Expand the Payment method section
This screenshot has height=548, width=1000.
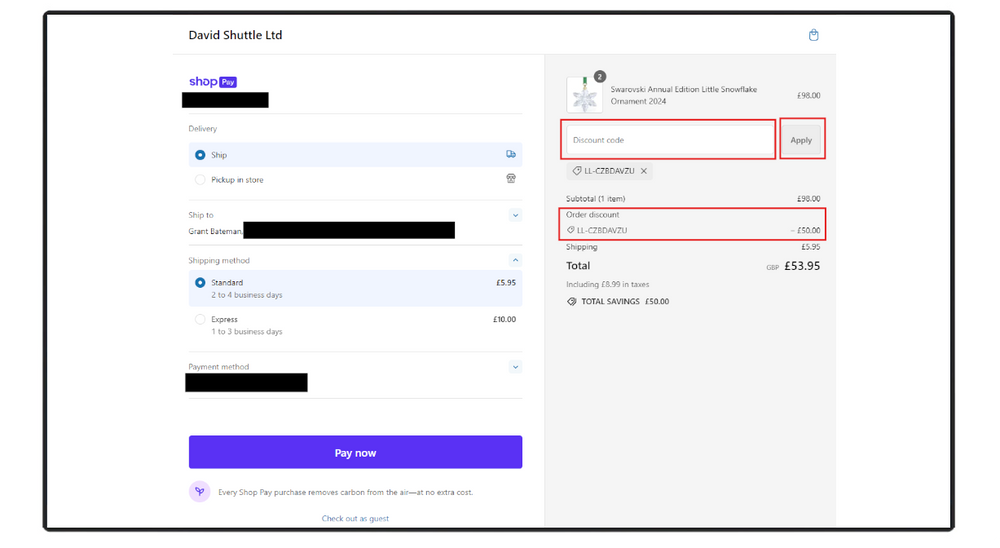[515, 367]
